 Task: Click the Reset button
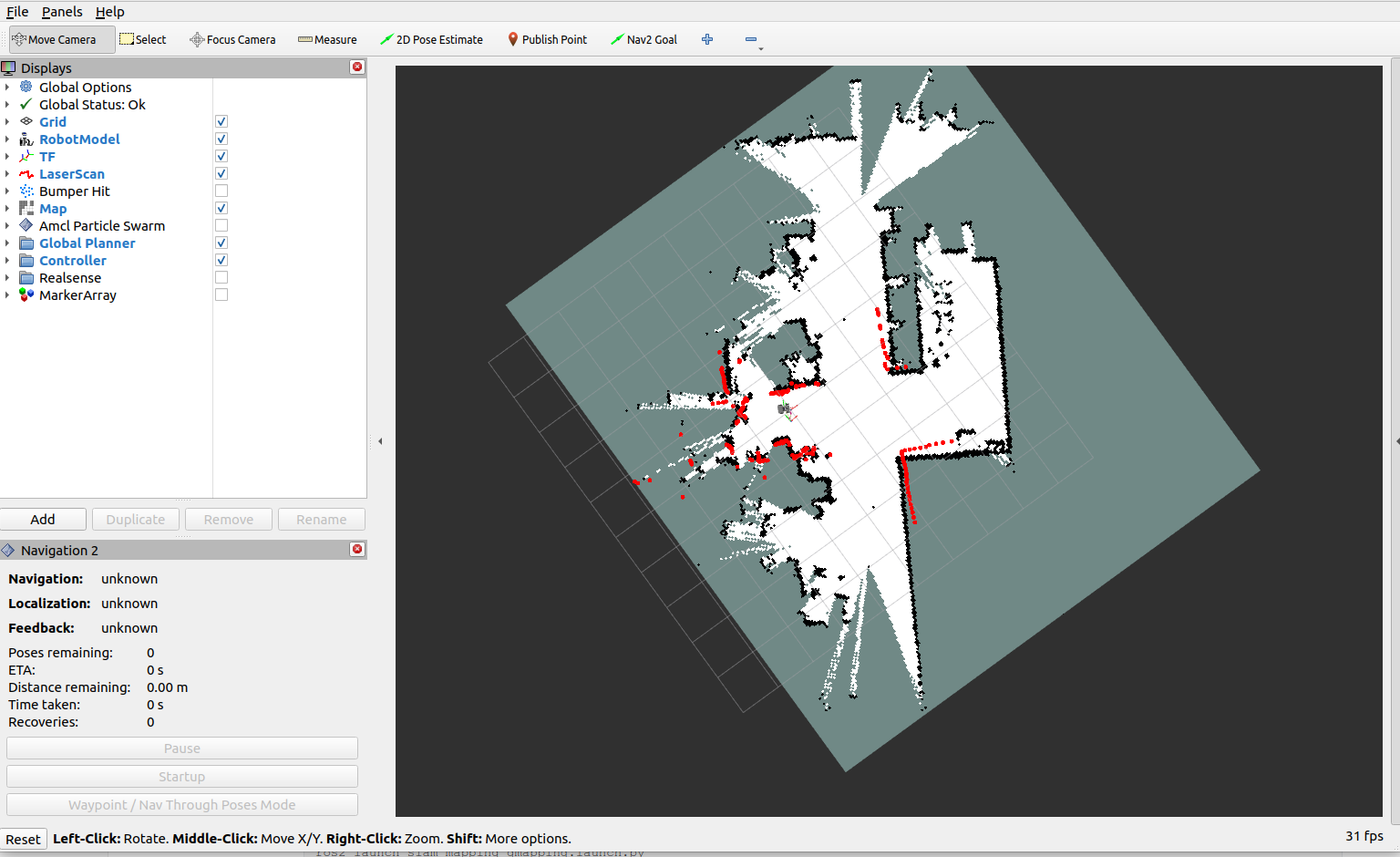23,839
